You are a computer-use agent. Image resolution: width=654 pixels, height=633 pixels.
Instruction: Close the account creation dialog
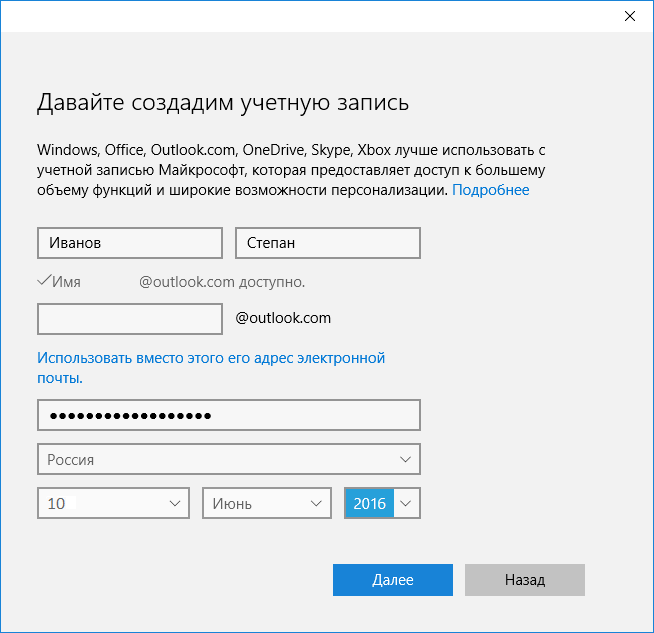(x=629, y=16)
